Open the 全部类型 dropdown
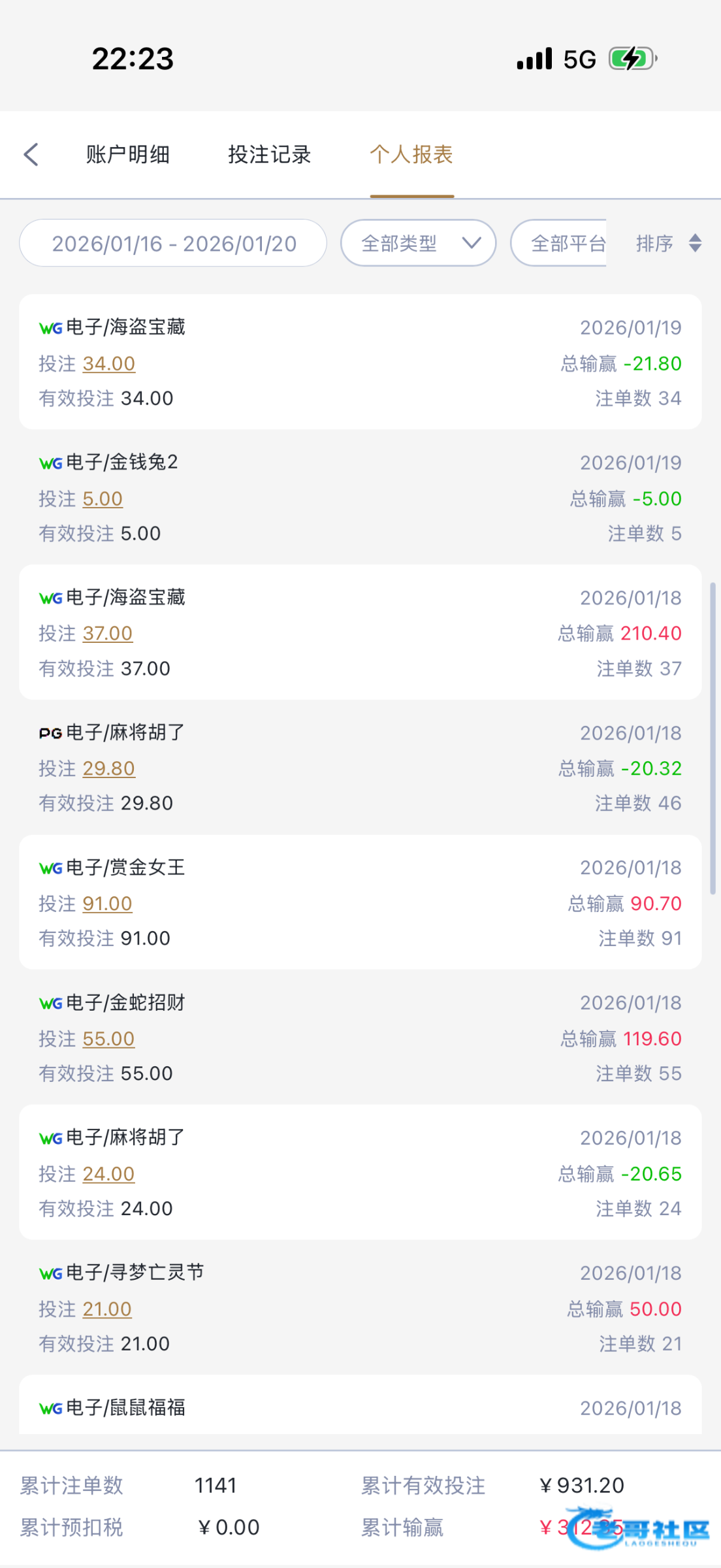 418,243
